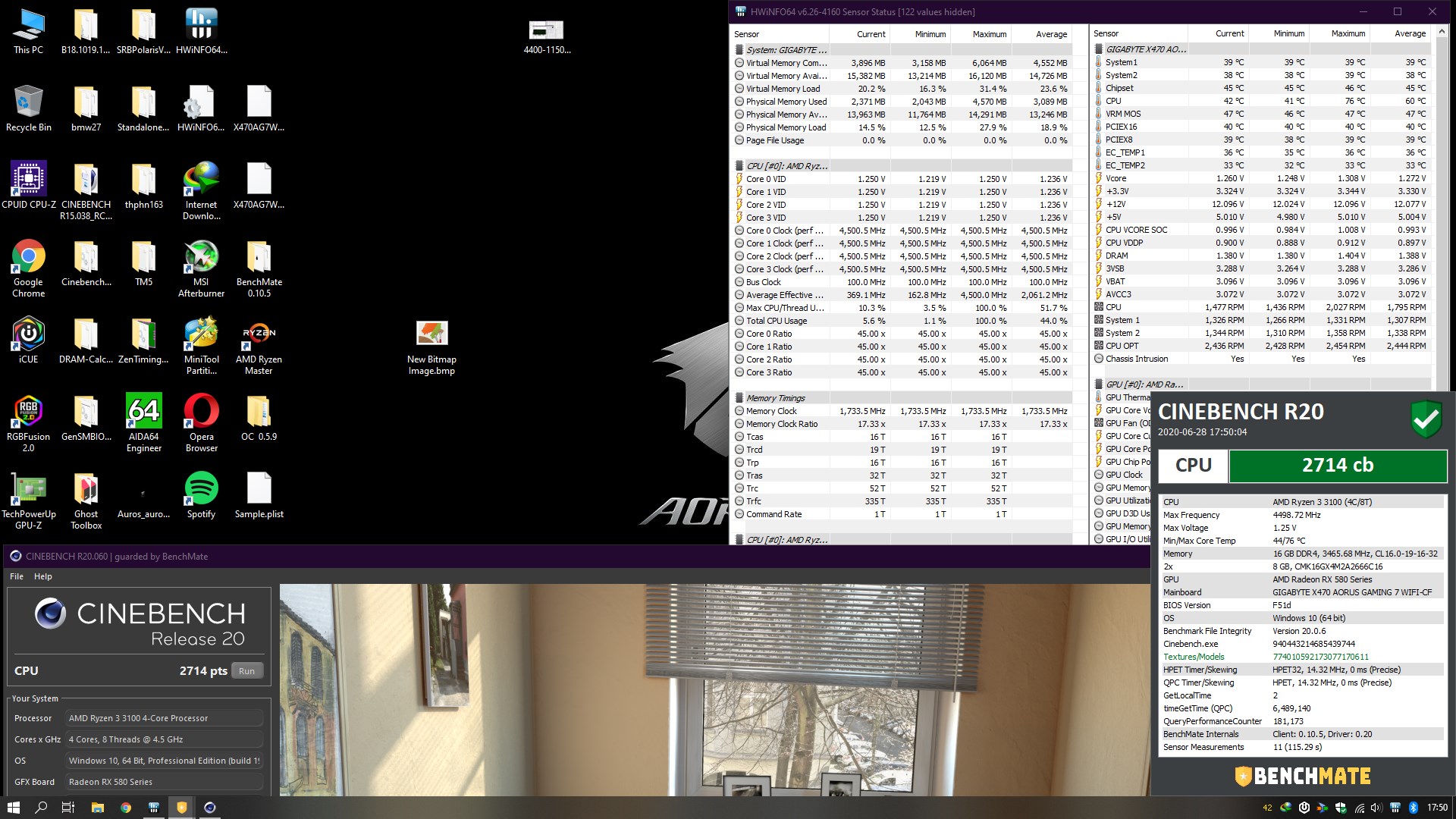
Task: Launch Opera Browser desktop shortcut
Action: coord(201,424)
